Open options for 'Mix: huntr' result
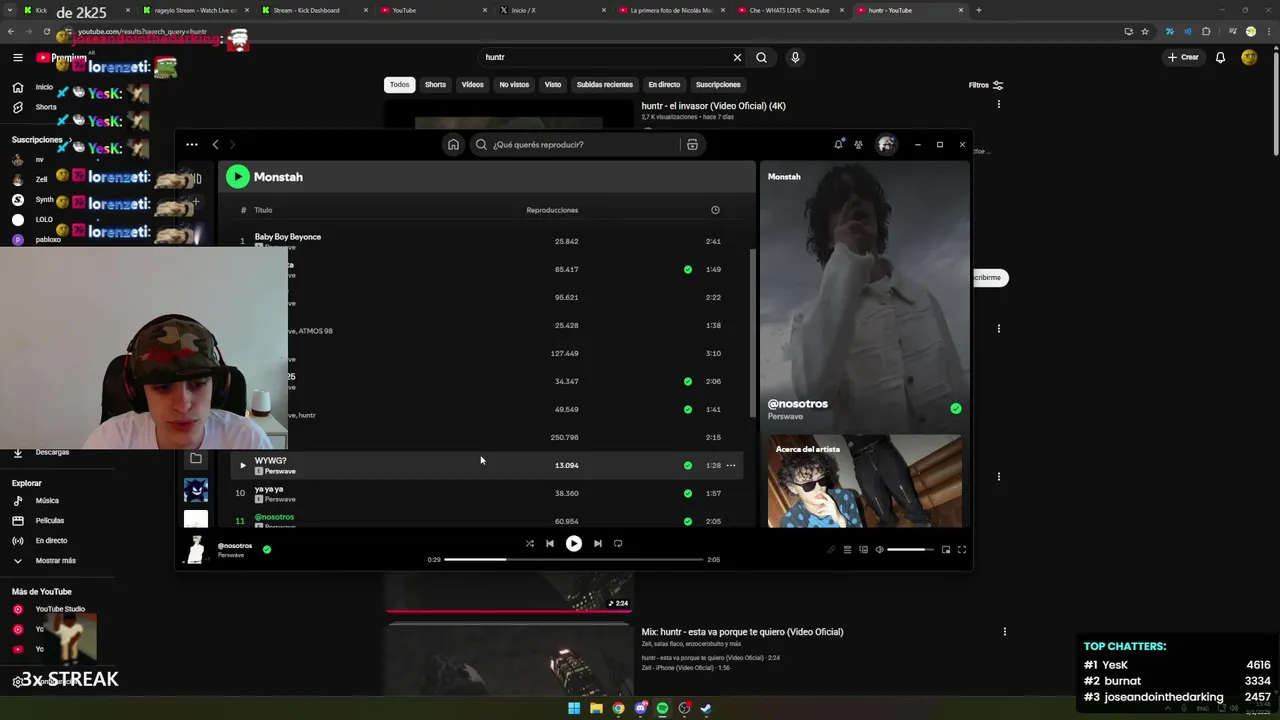The image size is (1280, 720). click(x=1005, y=632)
